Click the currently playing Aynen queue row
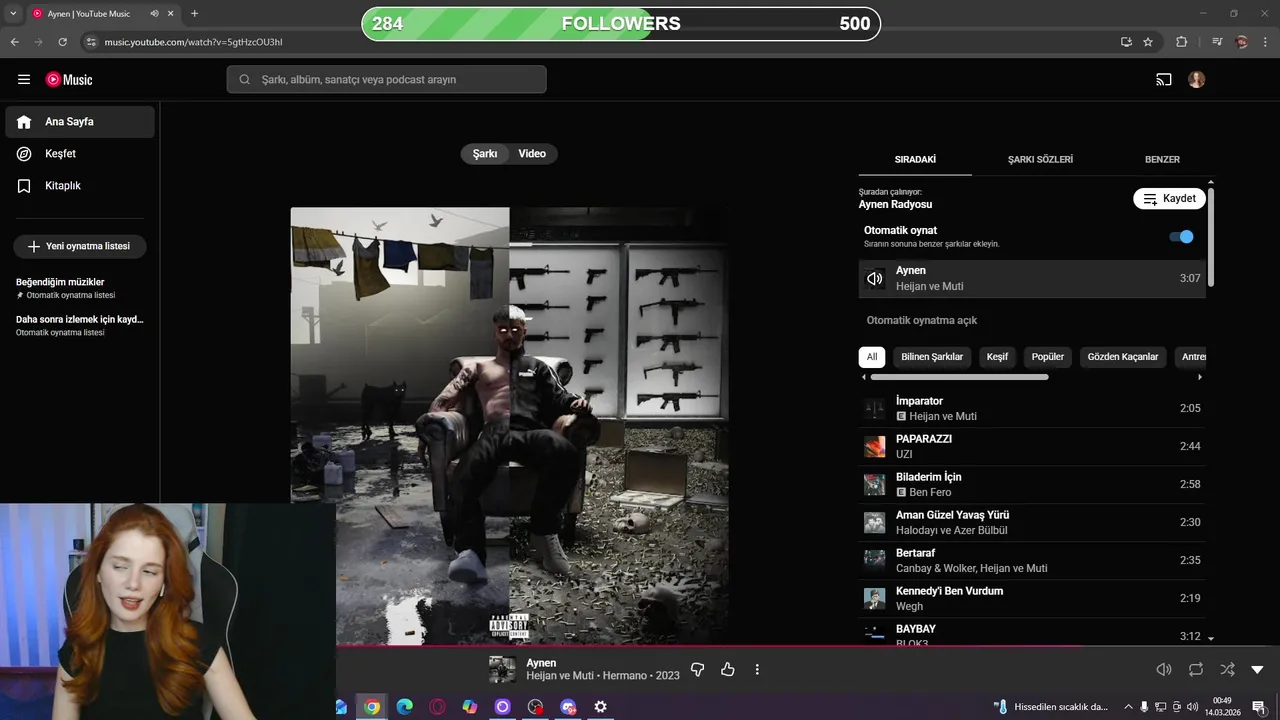The image size is (1280, 720). [1032, 279]
